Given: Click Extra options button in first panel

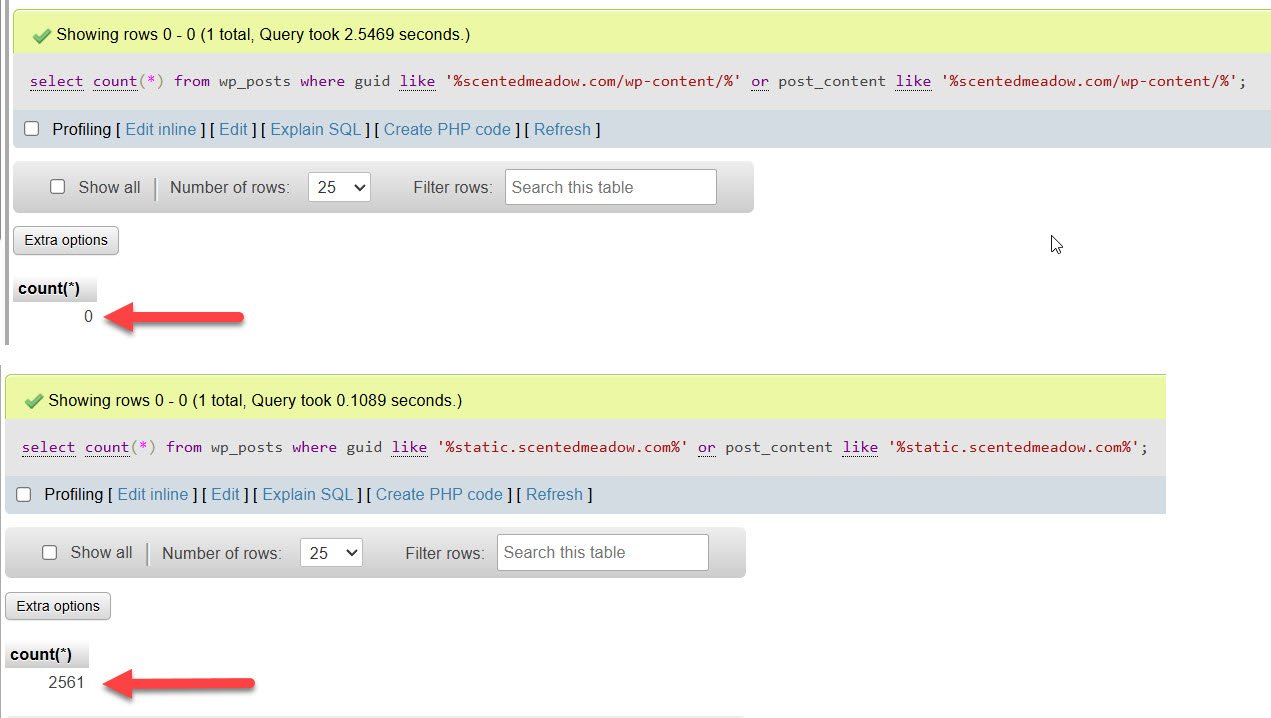Looking at the screenshot, I should 66,240.
